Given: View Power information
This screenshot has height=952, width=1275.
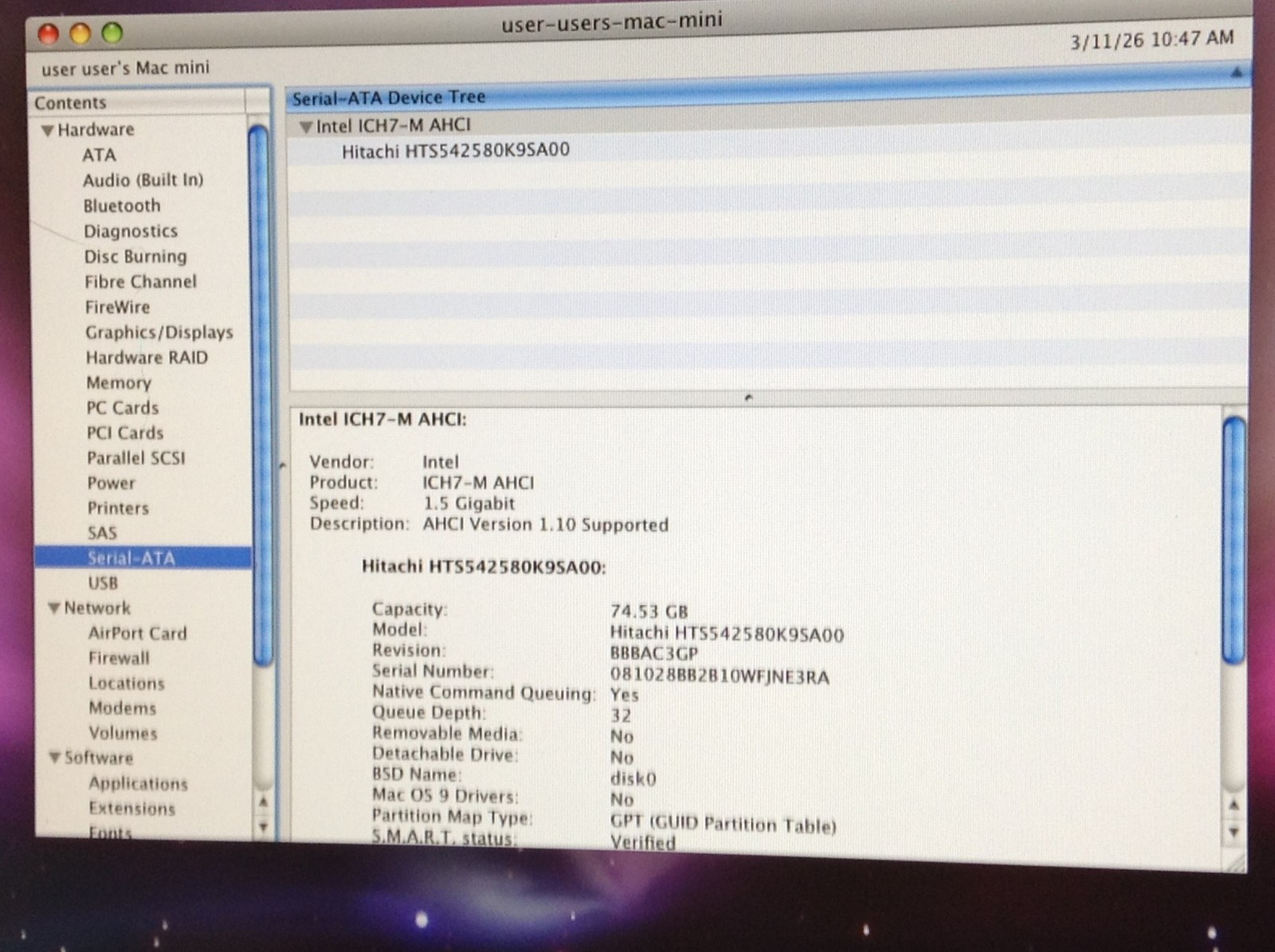Looking at the screenshot, I should pos(112,483).
